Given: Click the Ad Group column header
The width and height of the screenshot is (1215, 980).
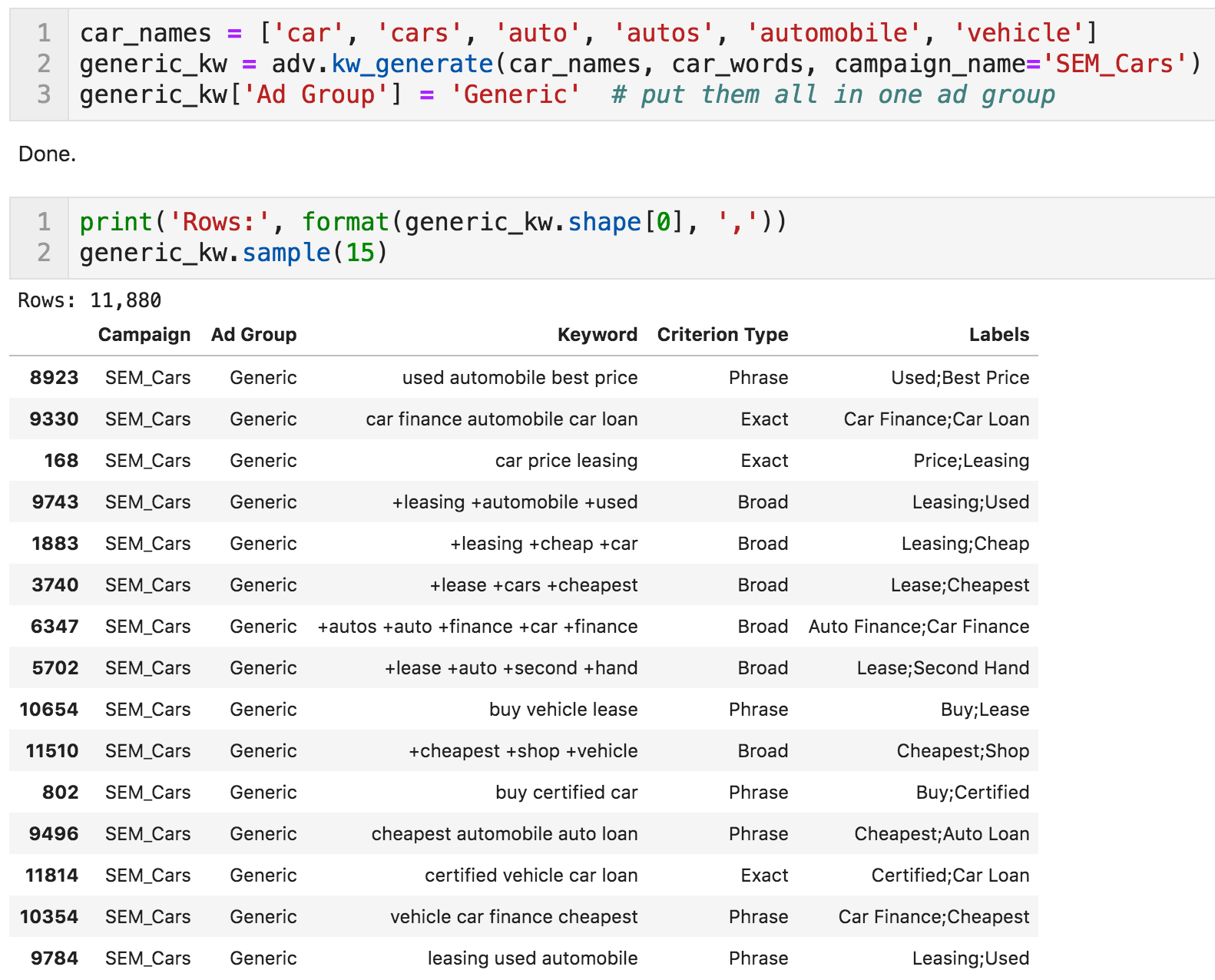Looking at the screenshot, I should click(254, 335).
